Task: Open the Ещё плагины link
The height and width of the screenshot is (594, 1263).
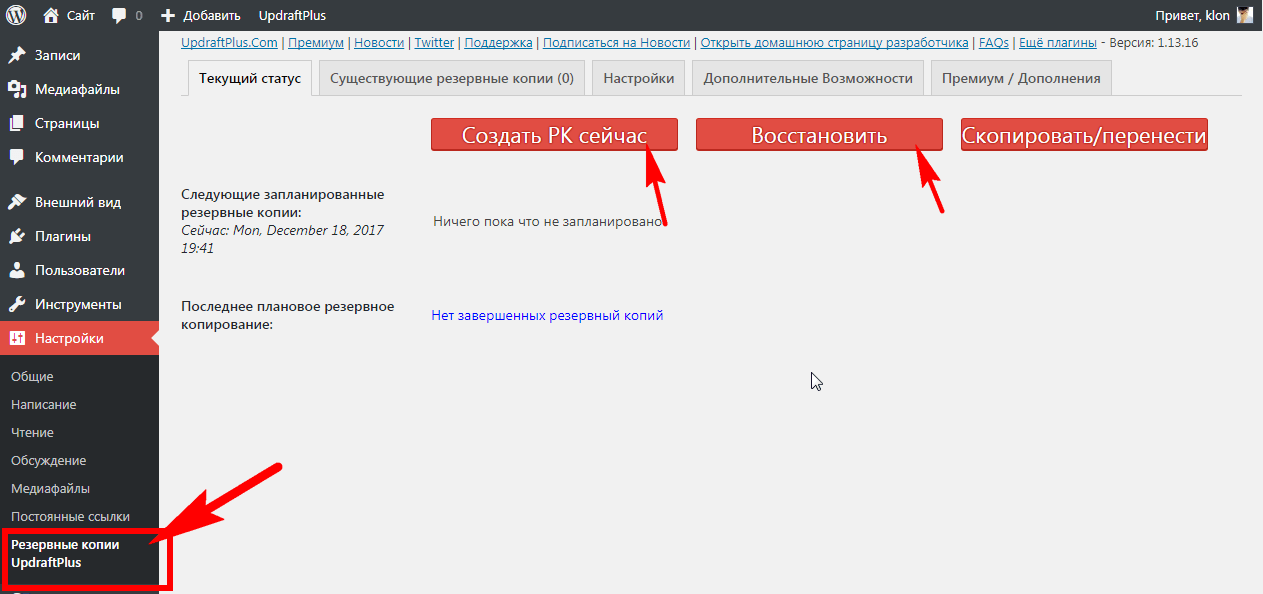Action: (1058, 43)
